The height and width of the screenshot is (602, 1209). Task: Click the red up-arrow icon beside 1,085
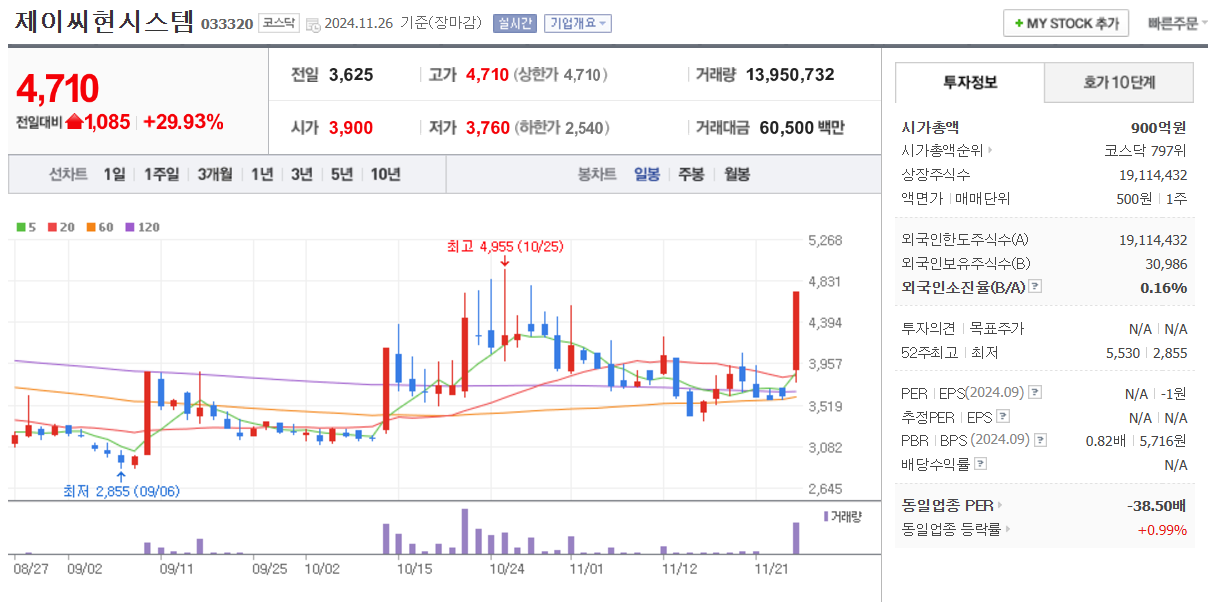click(74, 122)
